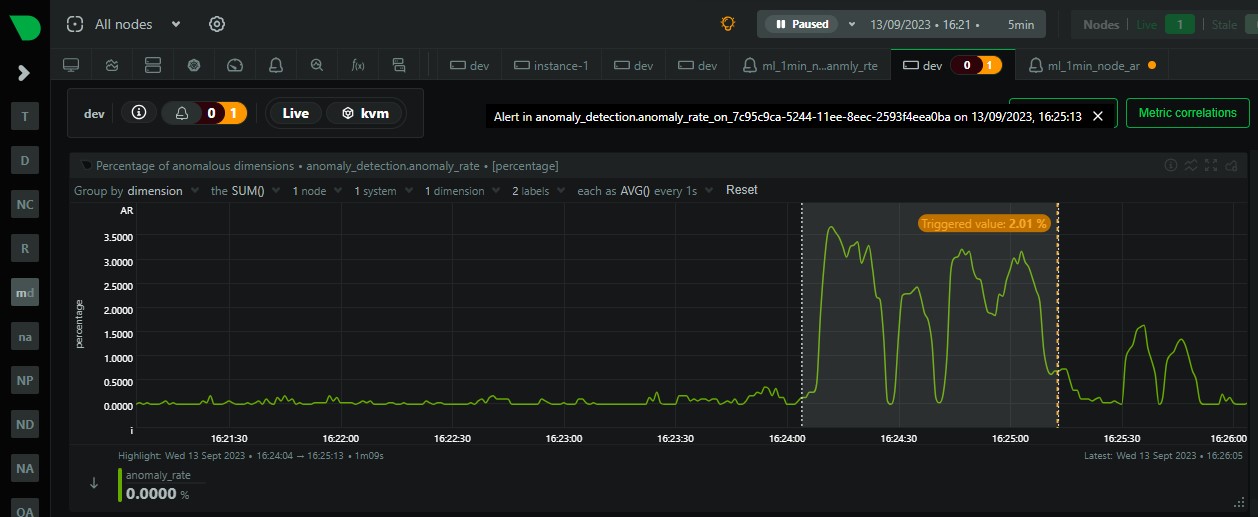Open the Kubernetes tab icon
Image resolution: width=1258 pixels, height=517 pixels.
point(194,65)
